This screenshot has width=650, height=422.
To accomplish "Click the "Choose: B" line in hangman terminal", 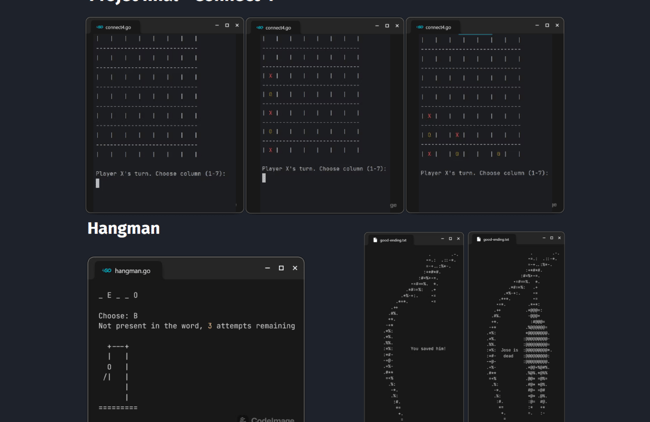I will (x=118, y=316).
